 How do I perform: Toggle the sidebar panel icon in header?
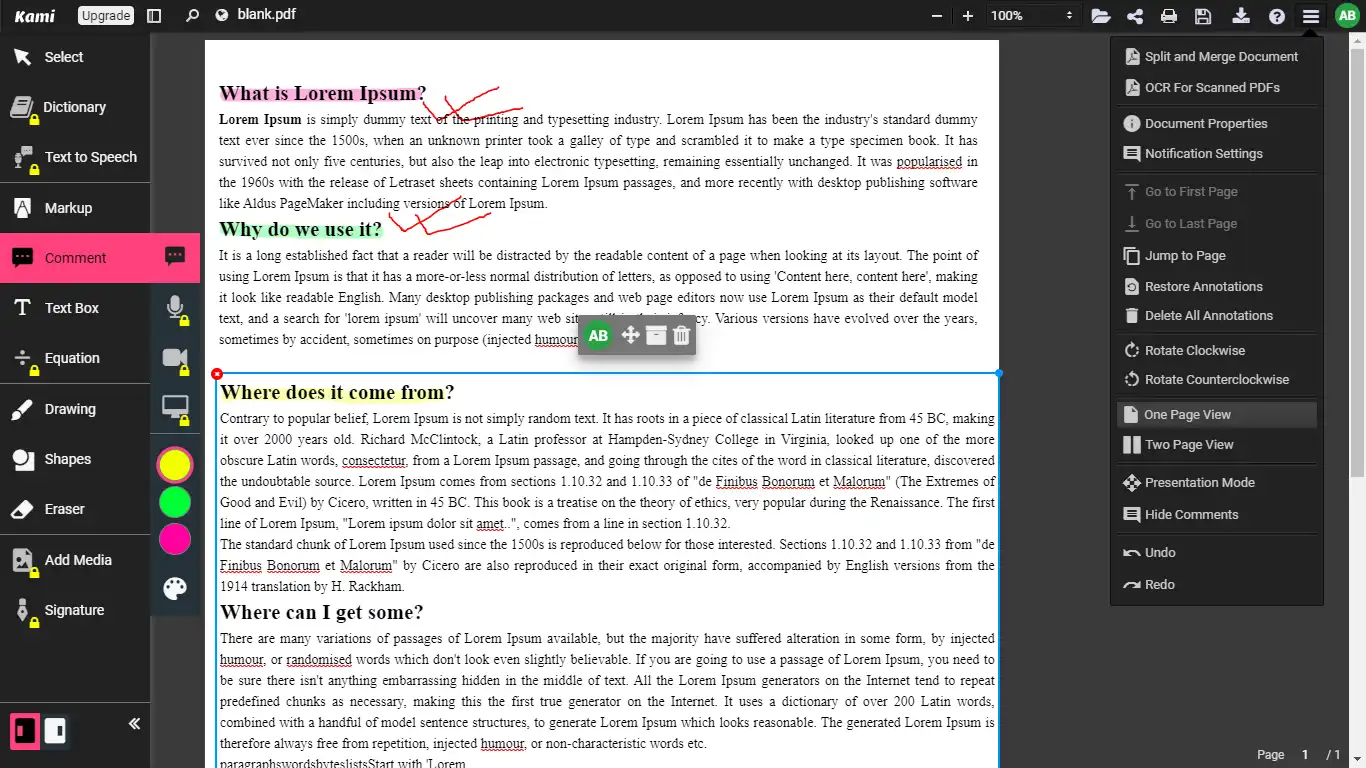153,16
